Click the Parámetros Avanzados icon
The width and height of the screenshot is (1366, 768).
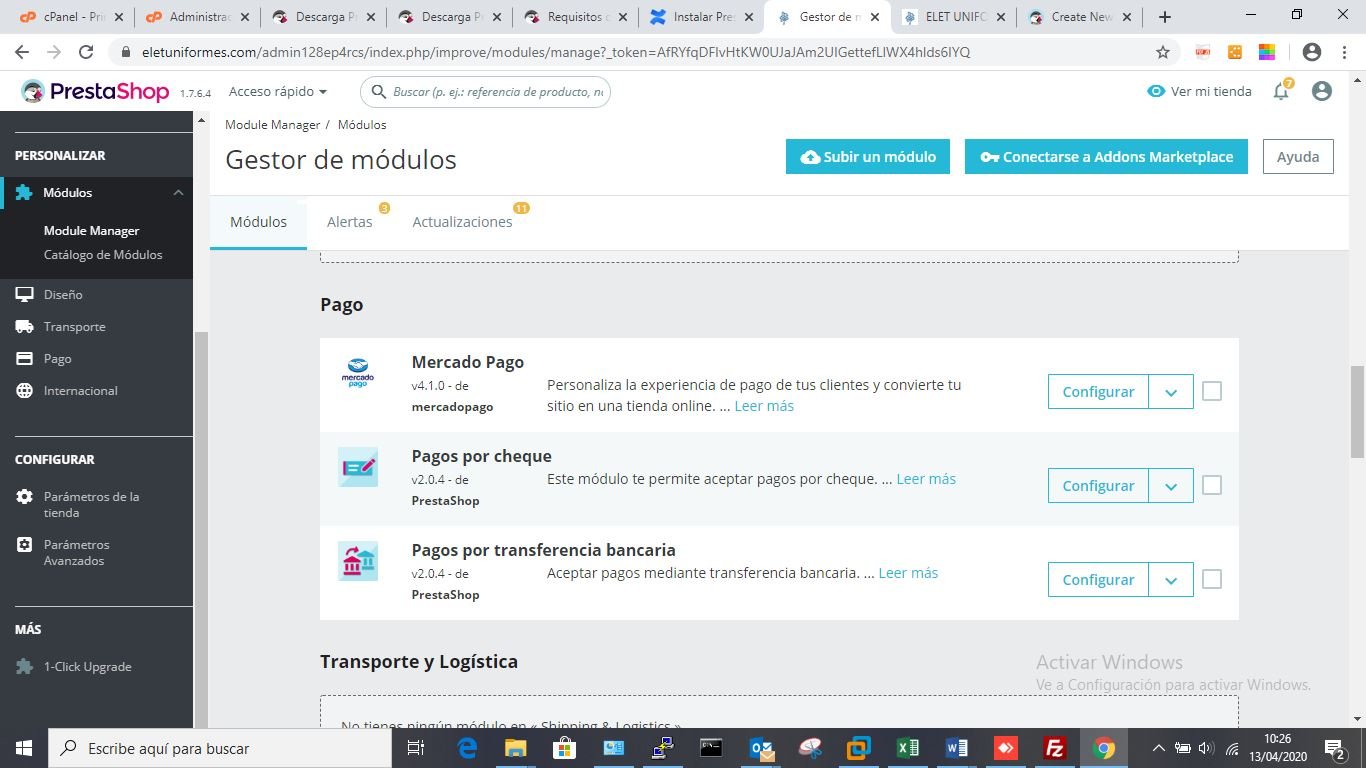(25, 545)
